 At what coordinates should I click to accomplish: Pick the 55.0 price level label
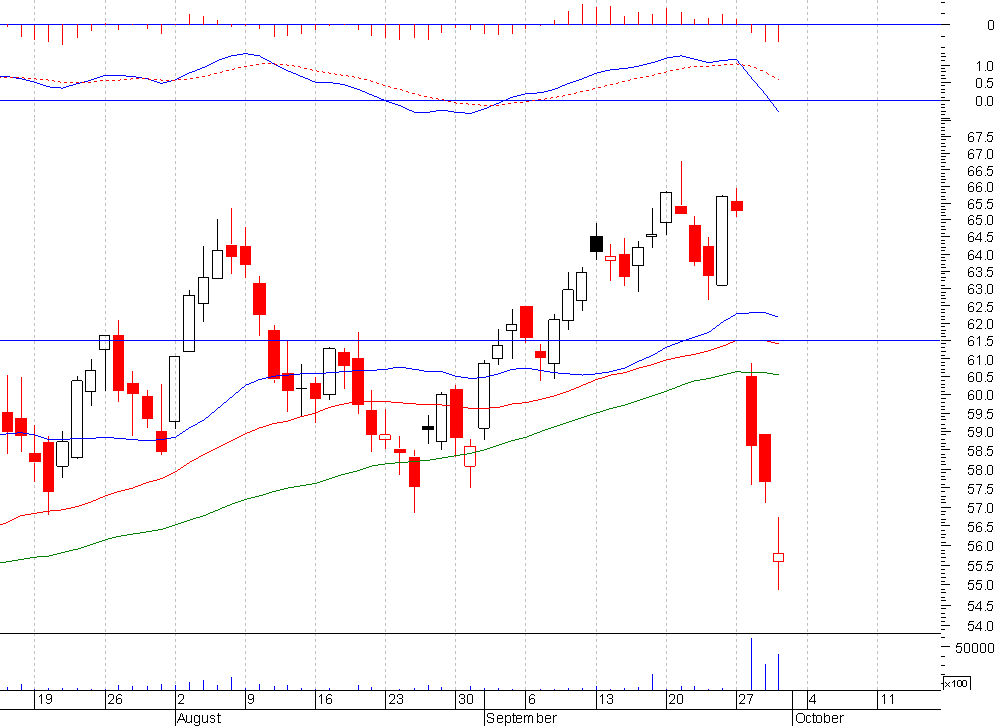[x=980, y=585]
